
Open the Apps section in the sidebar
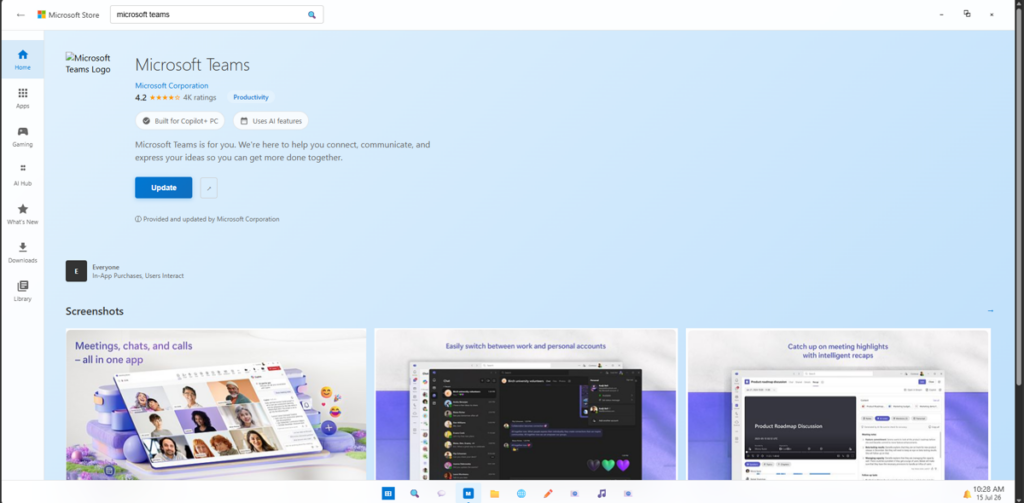pyautogui.click(x=23, y=98)
